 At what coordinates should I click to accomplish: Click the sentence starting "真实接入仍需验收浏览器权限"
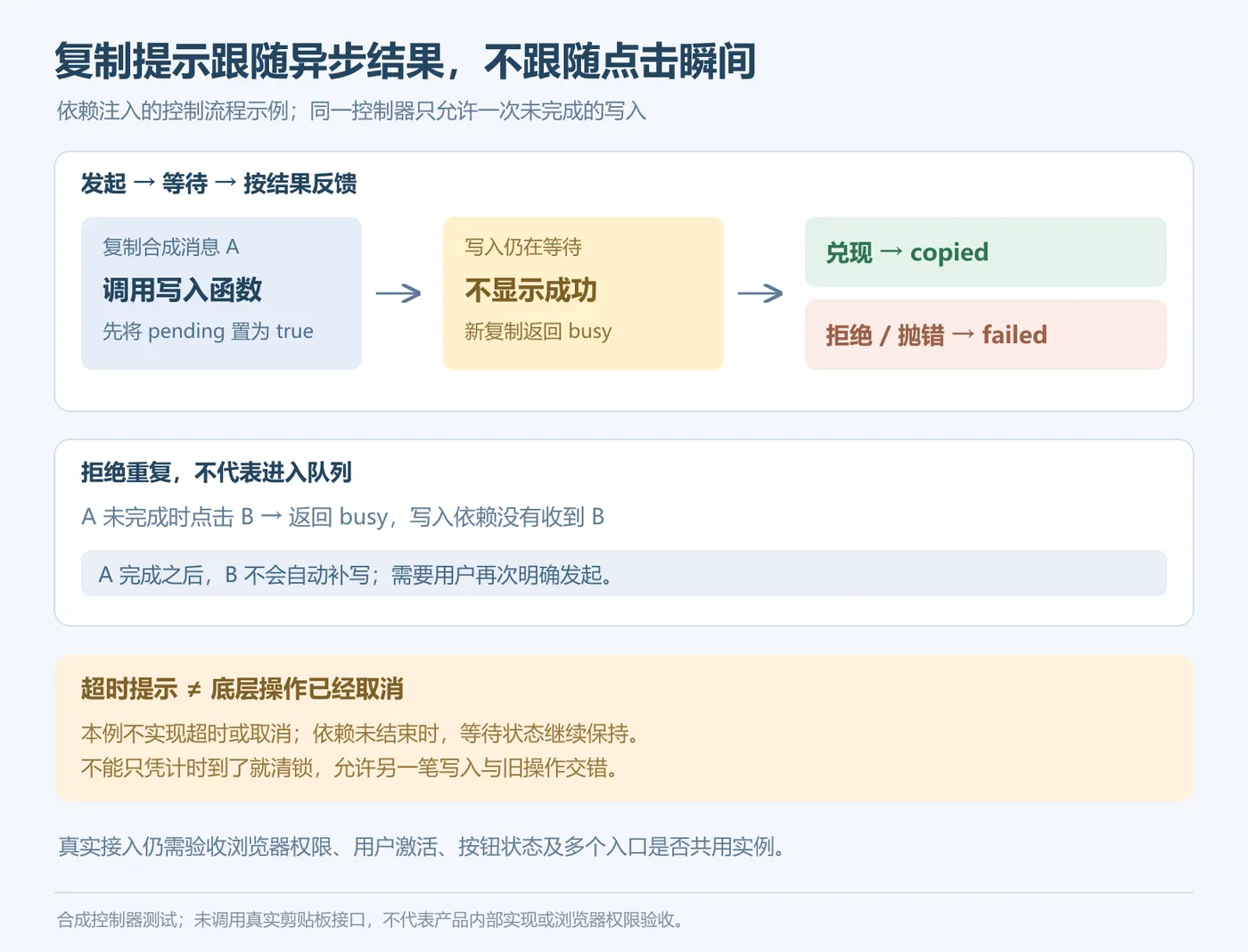pos(421,847)
